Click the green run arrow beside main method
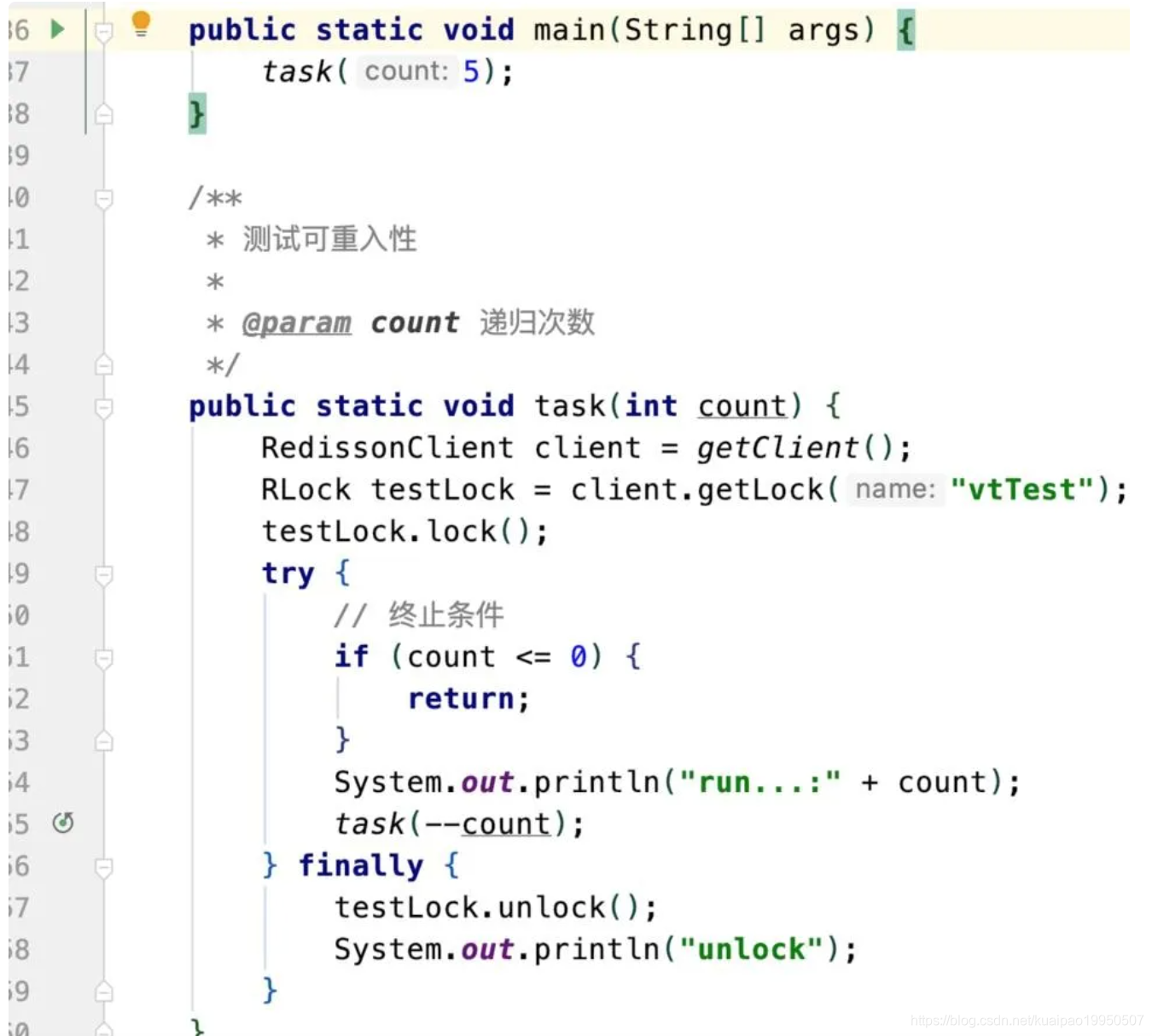 coord(55,28)
